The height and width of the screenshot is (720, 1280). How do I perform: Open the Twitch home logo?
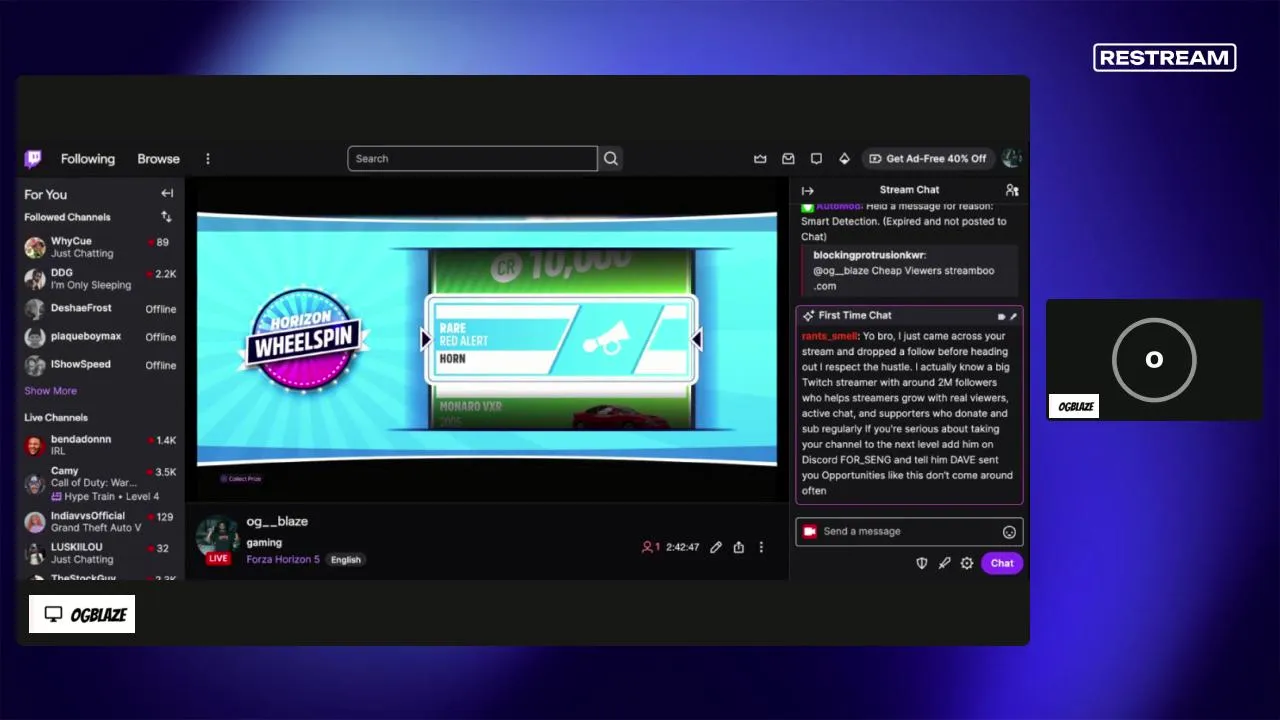point(33,159)
